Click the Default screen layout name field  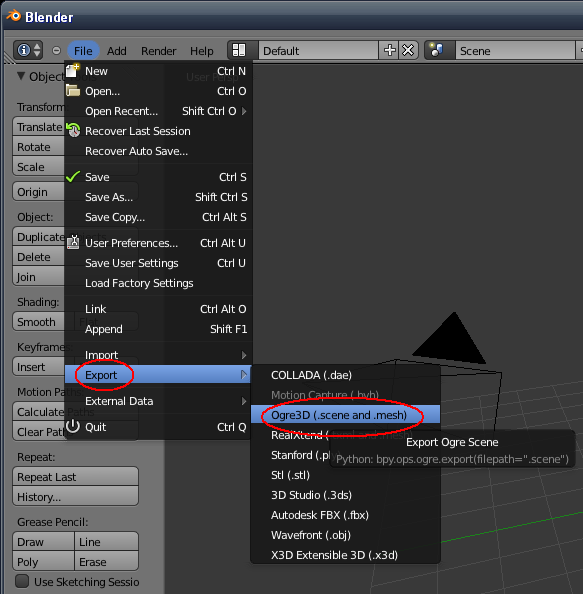(318, 50)
